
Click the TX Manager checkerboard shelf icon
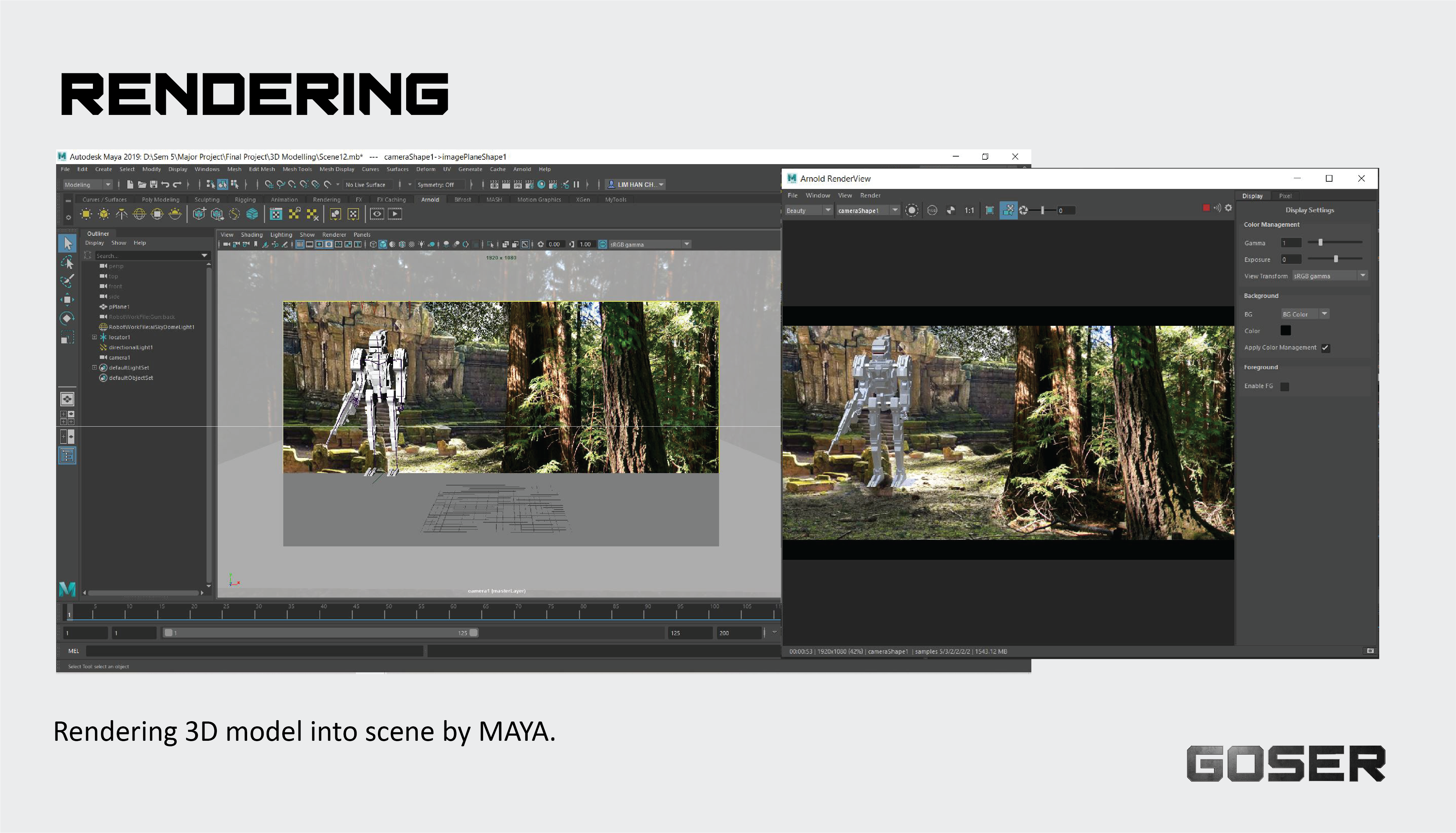click(x=276, y=214)
